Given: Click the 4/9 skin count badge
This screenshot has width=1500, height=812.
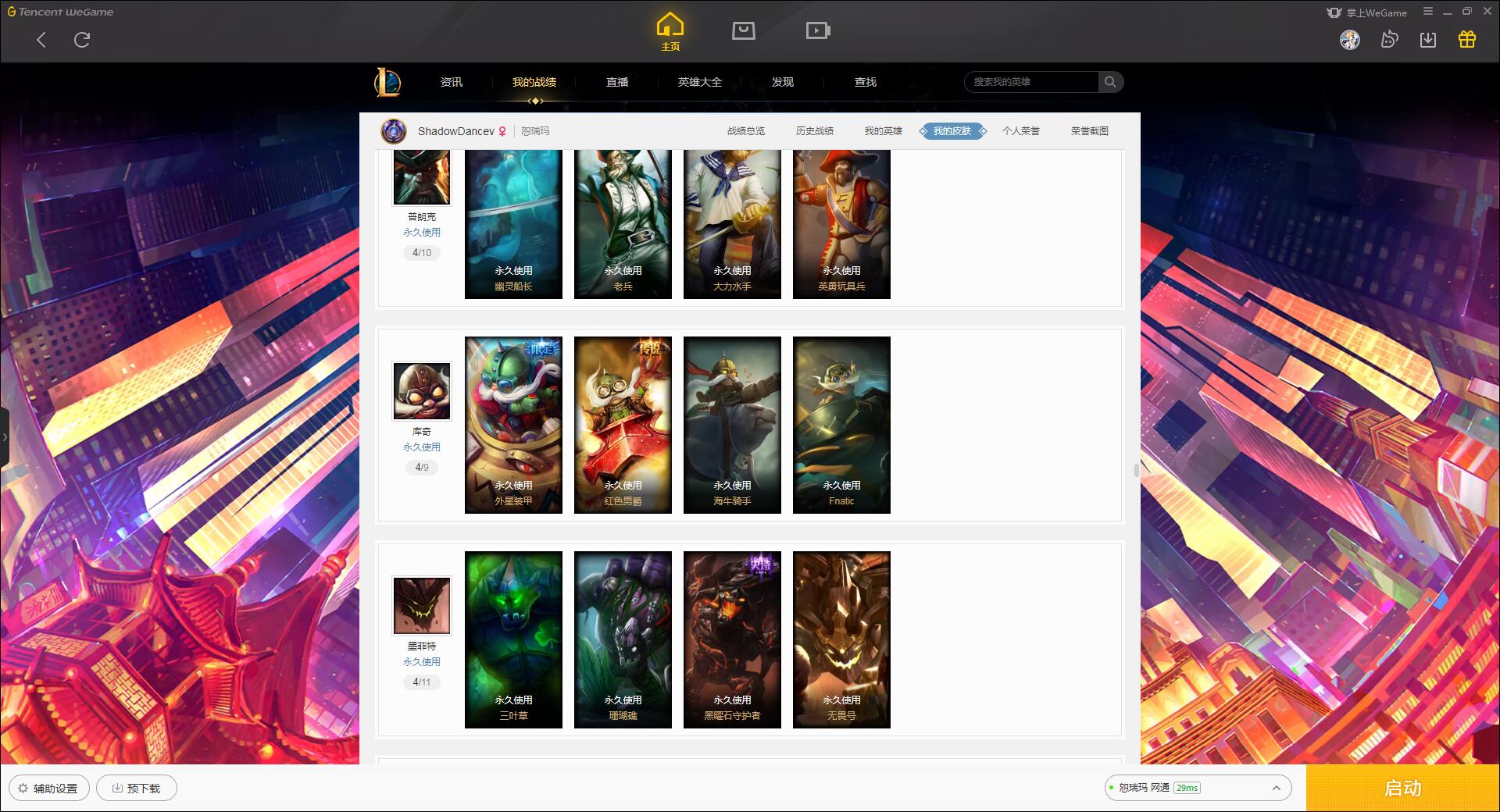Looking at the screenshot, I should click(x=422, y=468).
